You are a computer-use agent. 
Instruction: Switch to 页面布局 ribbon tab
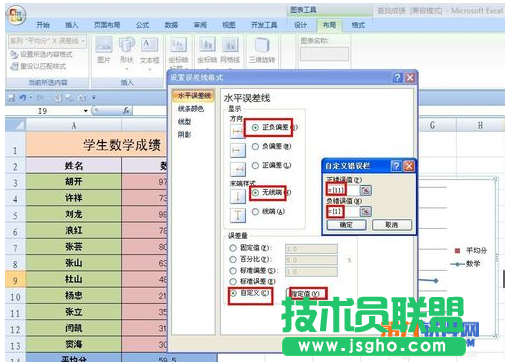tap(107, 25)
